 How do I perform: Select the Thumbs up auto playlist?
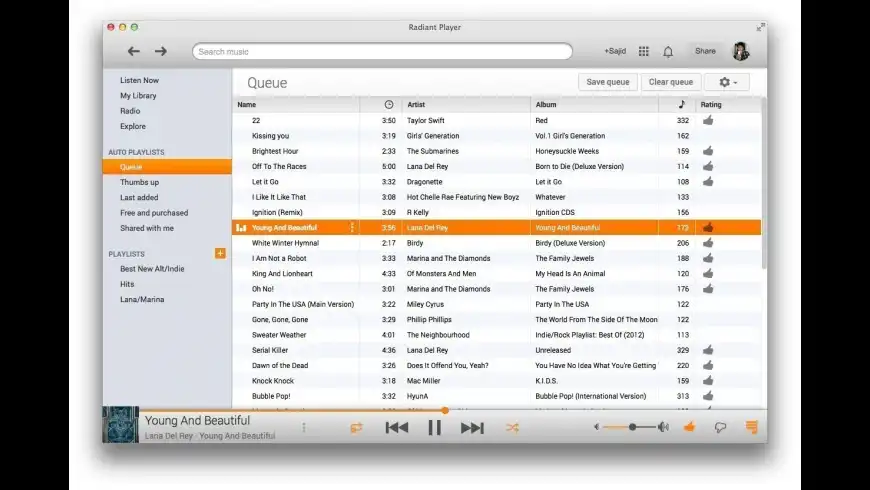[139, 182]
